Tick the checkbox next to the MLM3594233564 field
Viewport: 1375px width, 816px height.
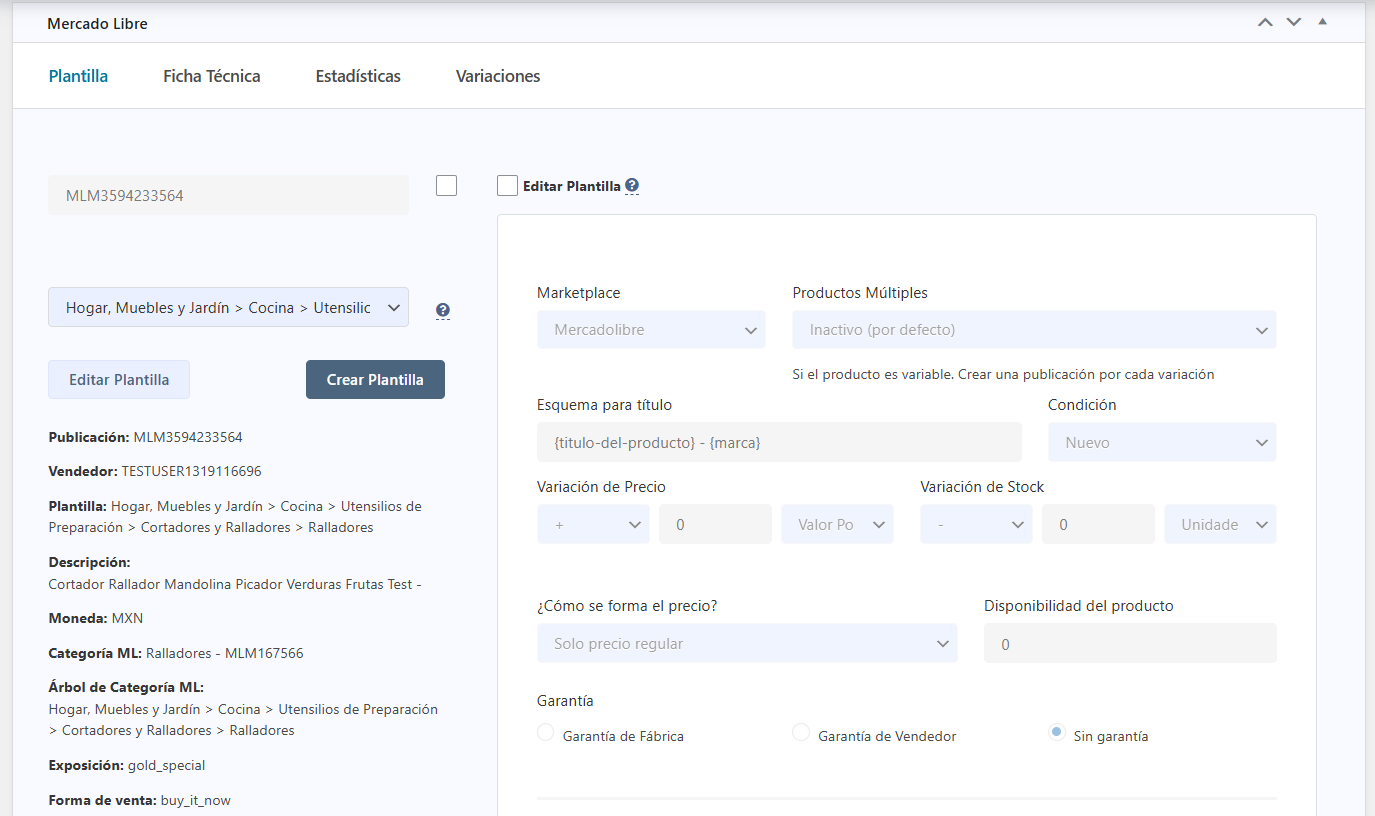pos(447,186)
